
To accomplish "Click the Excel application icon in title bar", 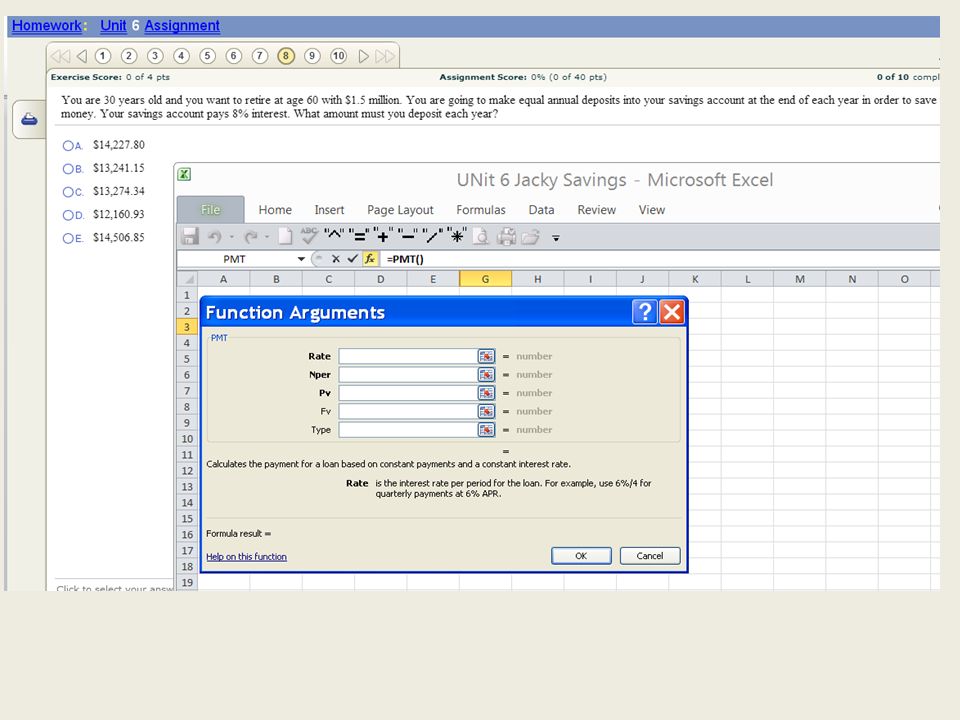I will point(184,174).
